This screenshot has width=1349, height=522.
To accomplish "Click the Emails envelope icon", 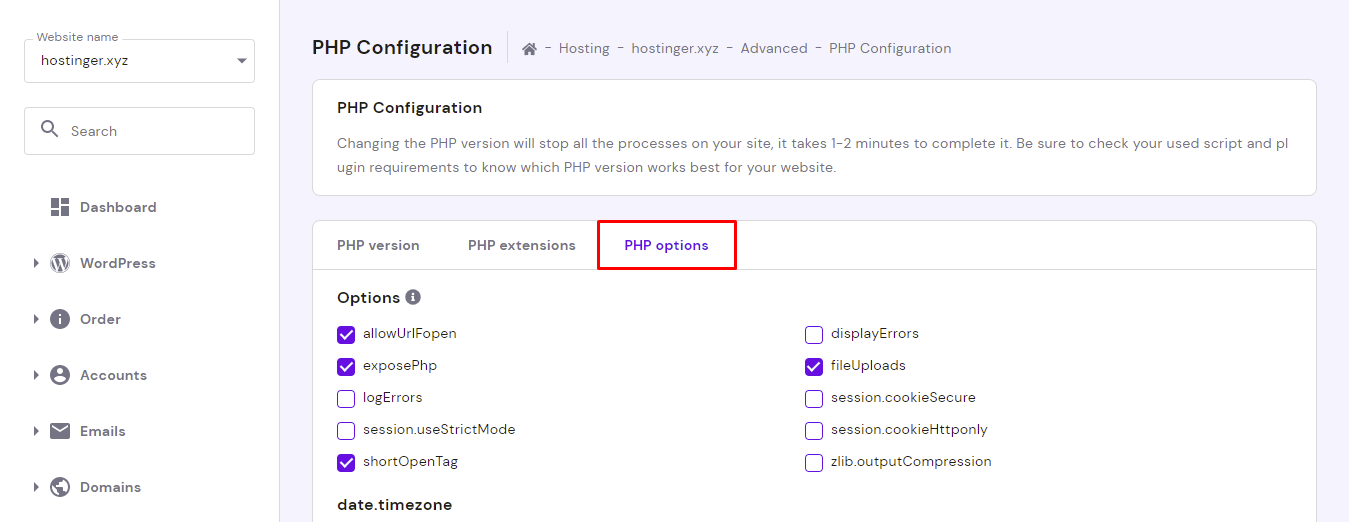I will (60, 431).
